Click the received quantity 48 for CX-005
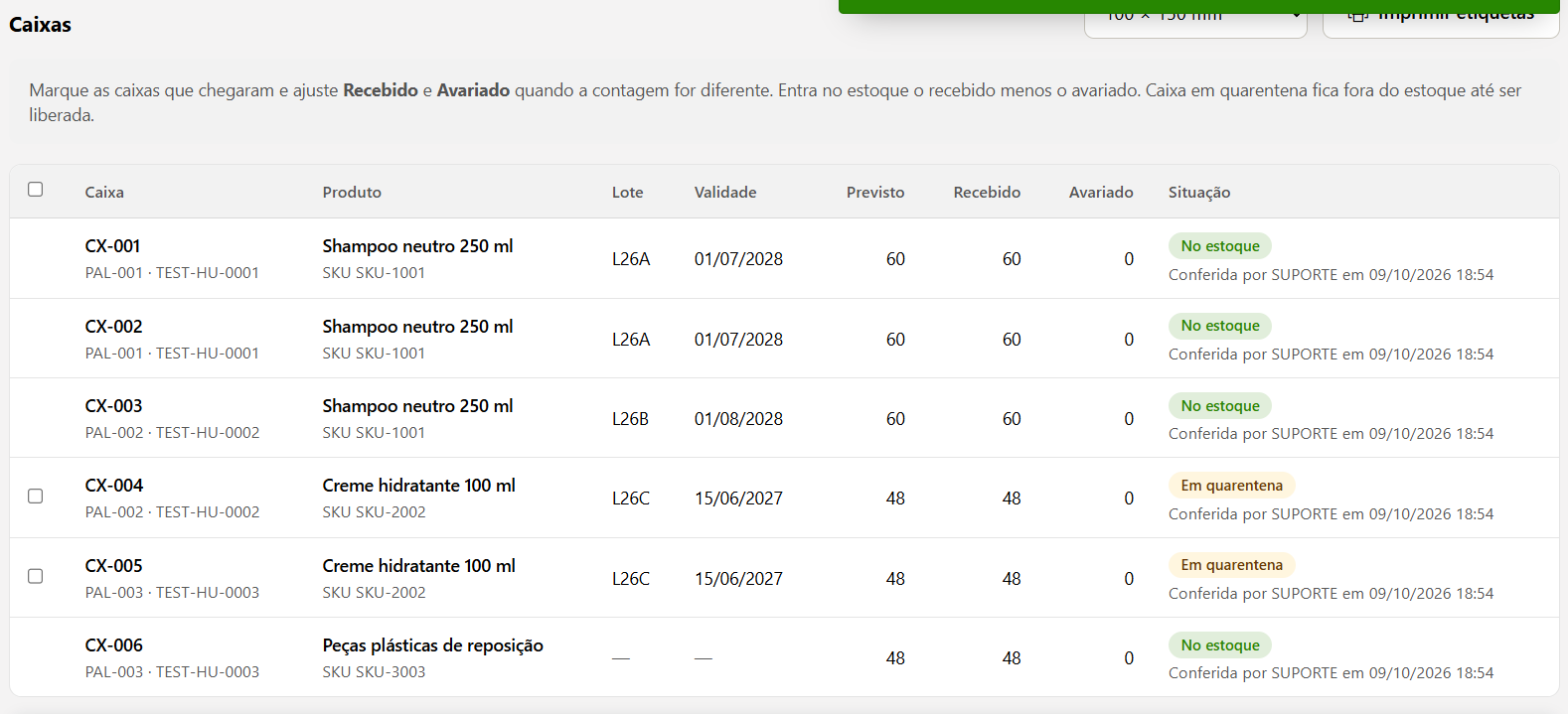 pos(1012,579)
